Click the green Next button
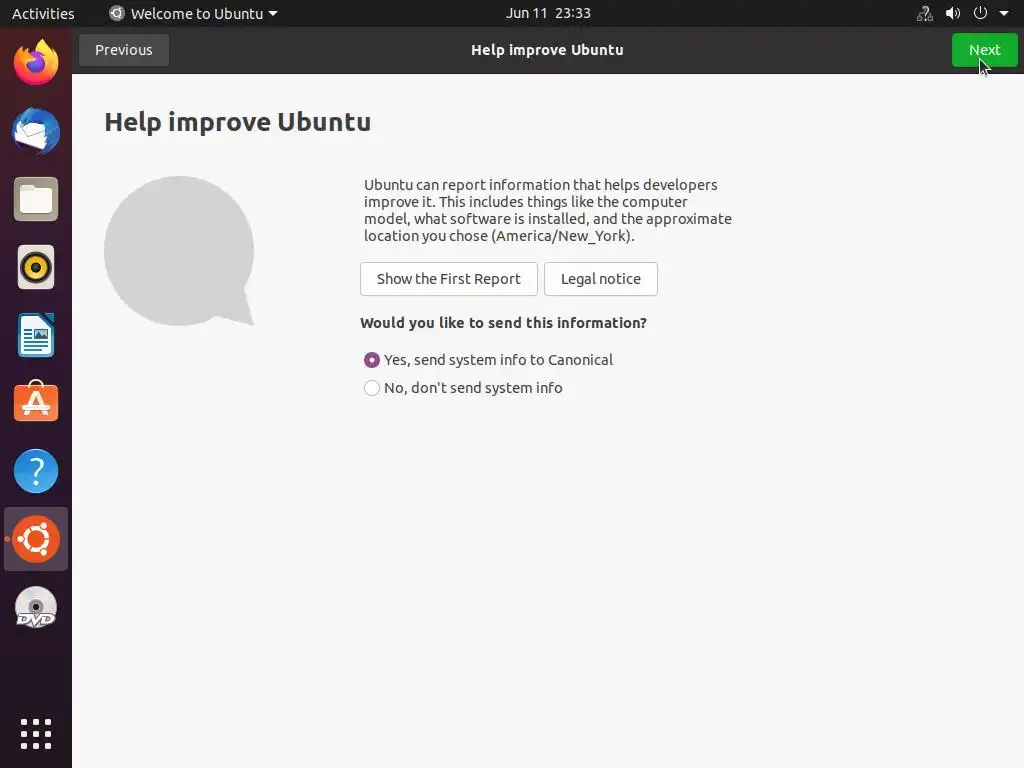Viewport: 1024px width, 768px height. (984, 50)
